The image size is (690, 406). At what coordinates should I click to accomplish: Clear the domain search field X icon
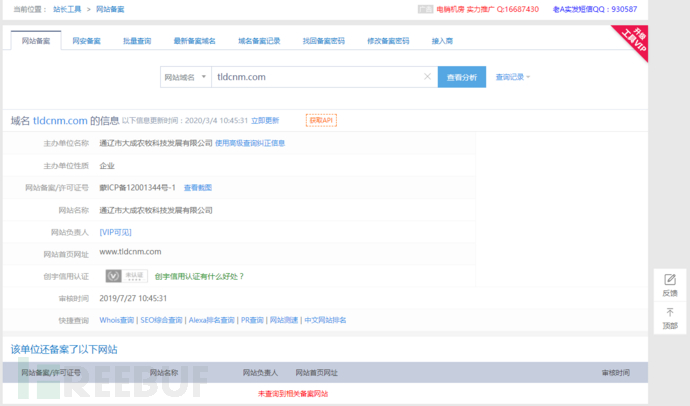(427, 77)
